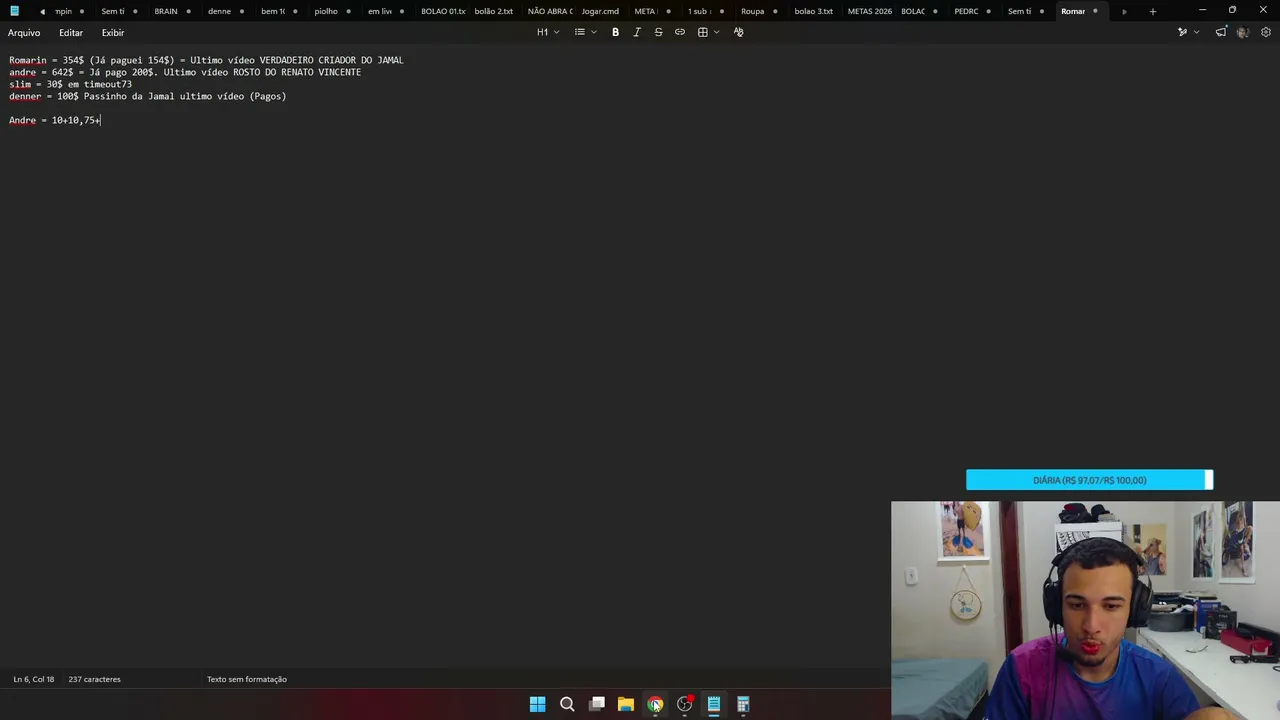Click the Romarin = 354$ line
Image resolution: width=1280 pixels, height=720 pixels.
tap(206, 60)
